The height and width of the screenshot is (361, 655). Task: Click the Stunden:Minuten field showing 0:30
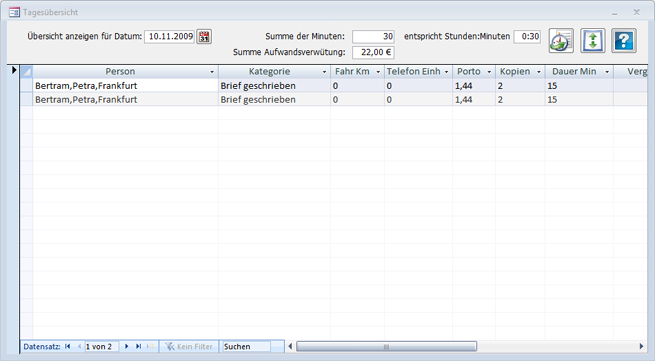[527, 36]
